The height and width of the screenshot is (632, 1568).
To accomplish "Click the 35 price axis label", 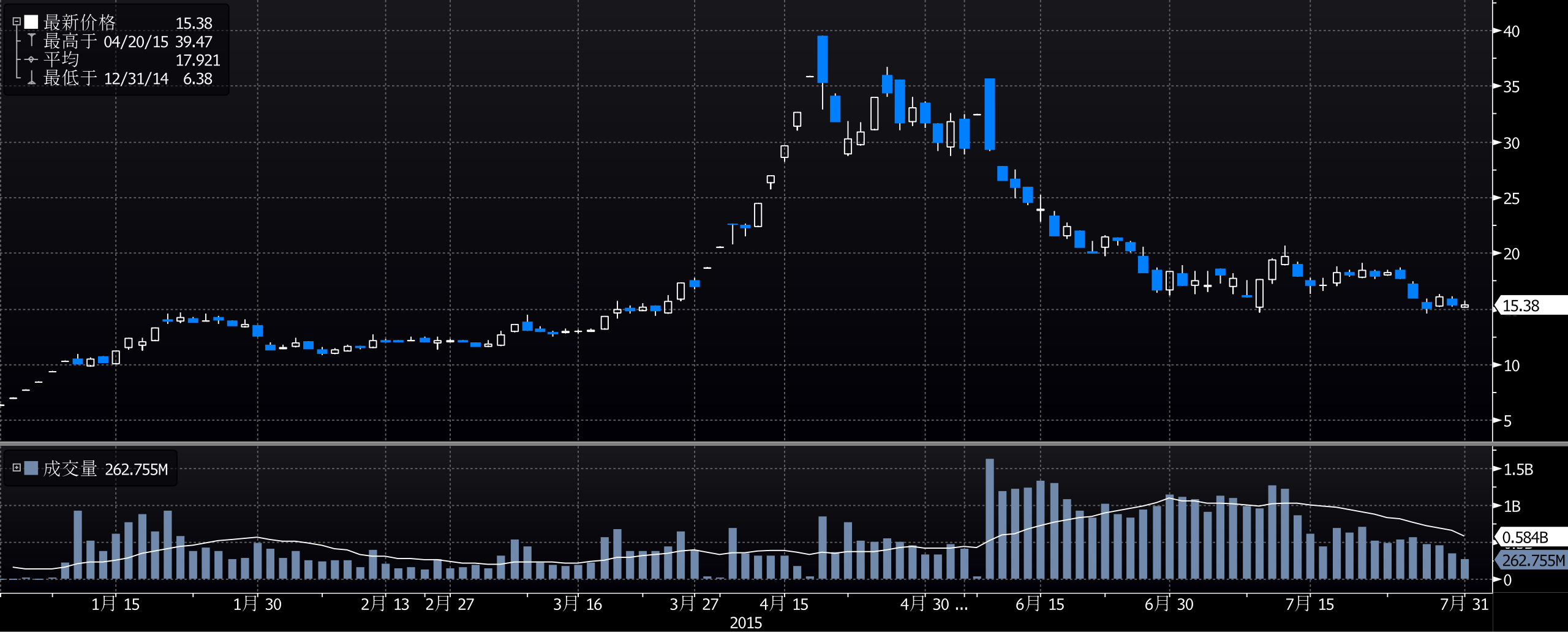I will (1511, 87).
